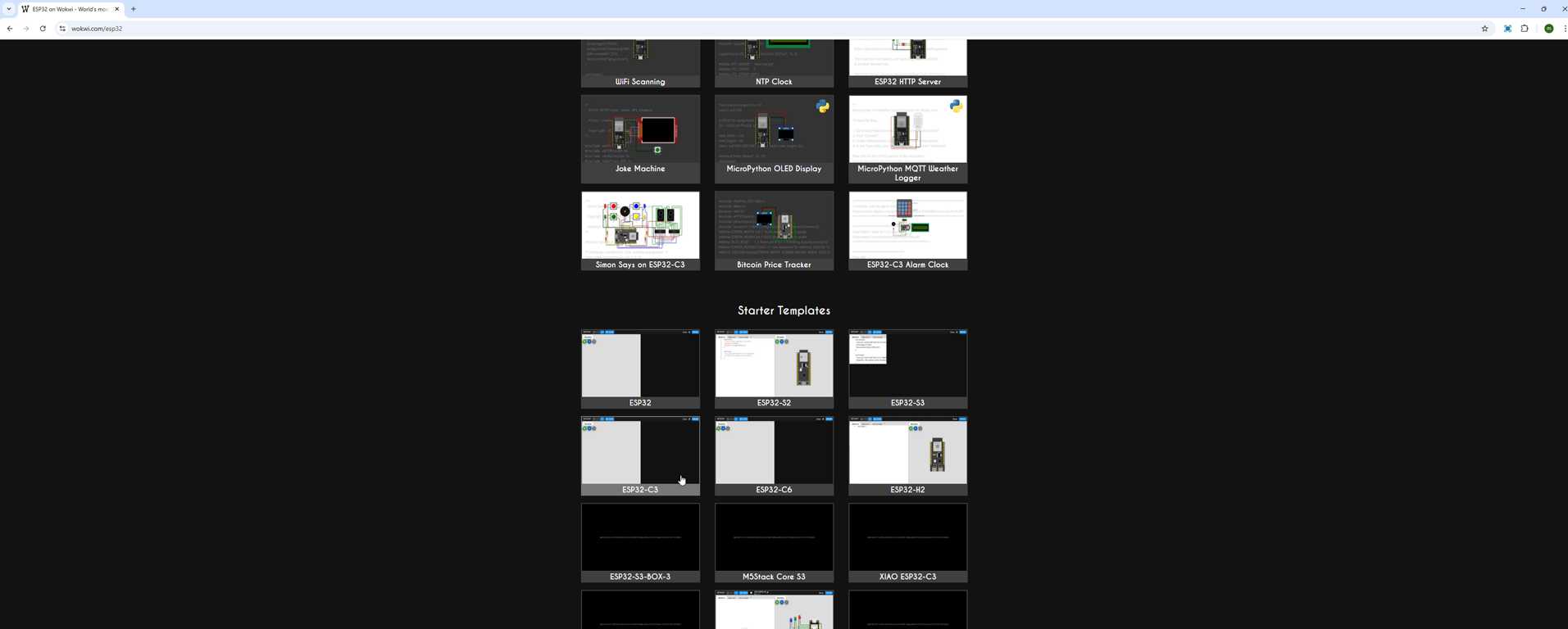Expand the tab search dropdown
The width and height of the screenshot is (1568, 629).
pyautogui.click(x=9, y=9)
